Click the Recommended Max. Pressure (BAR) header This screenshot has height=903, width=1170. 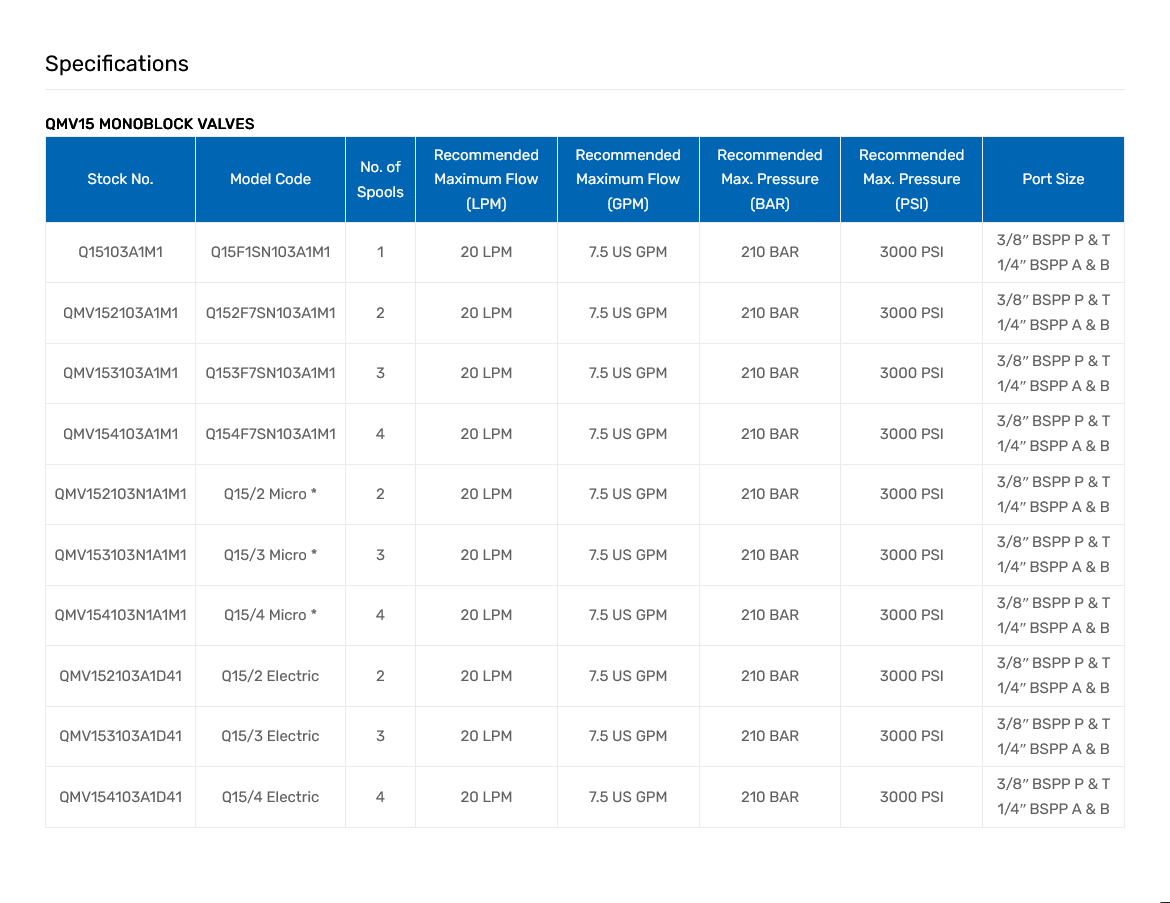coord(769,179)
